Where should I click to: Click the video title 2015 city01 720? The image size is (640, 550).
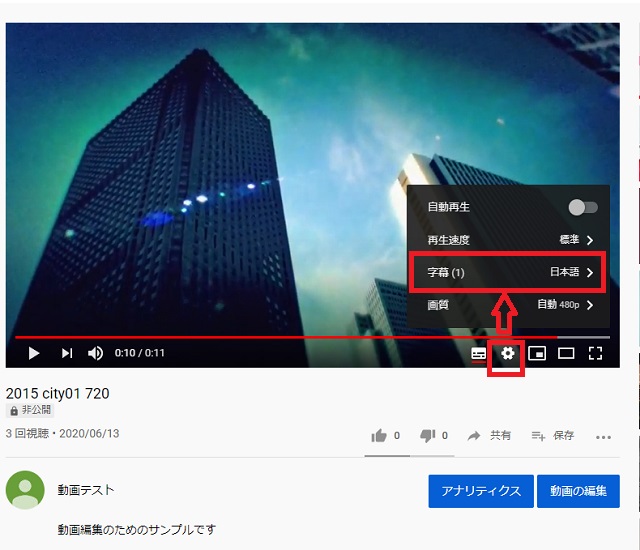click(58, 393)
